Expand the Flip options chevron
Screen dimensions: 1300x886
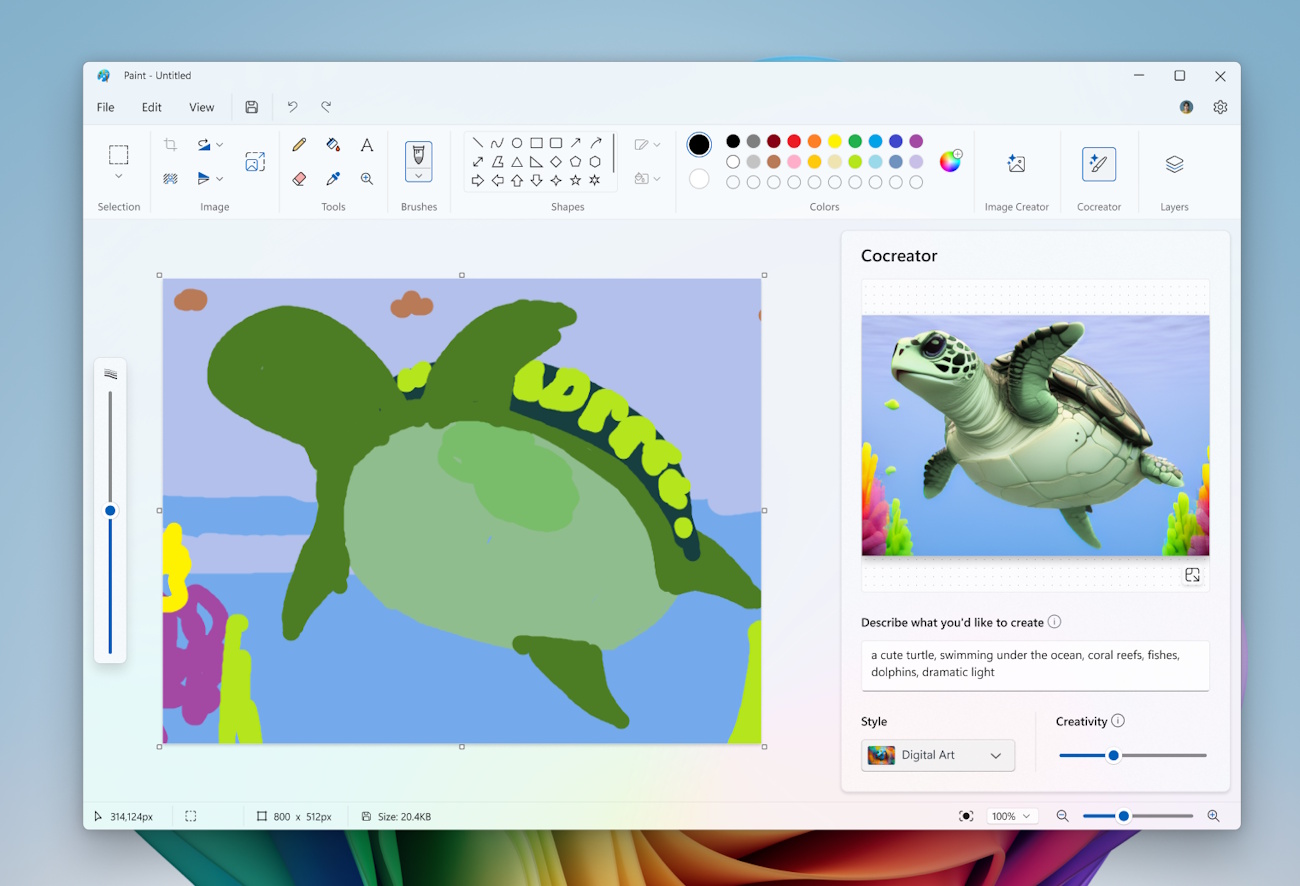click(220, 179)
